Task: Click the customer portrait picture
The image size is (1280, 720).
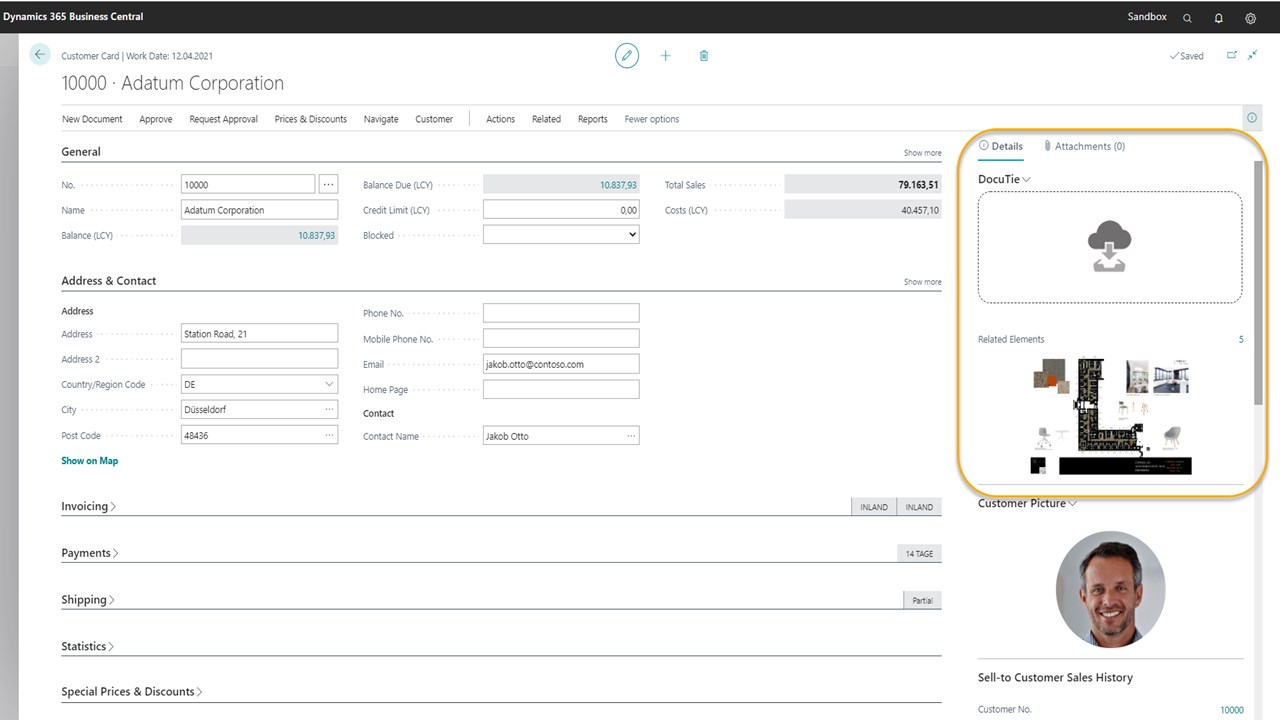Action: click(1110, 589)
